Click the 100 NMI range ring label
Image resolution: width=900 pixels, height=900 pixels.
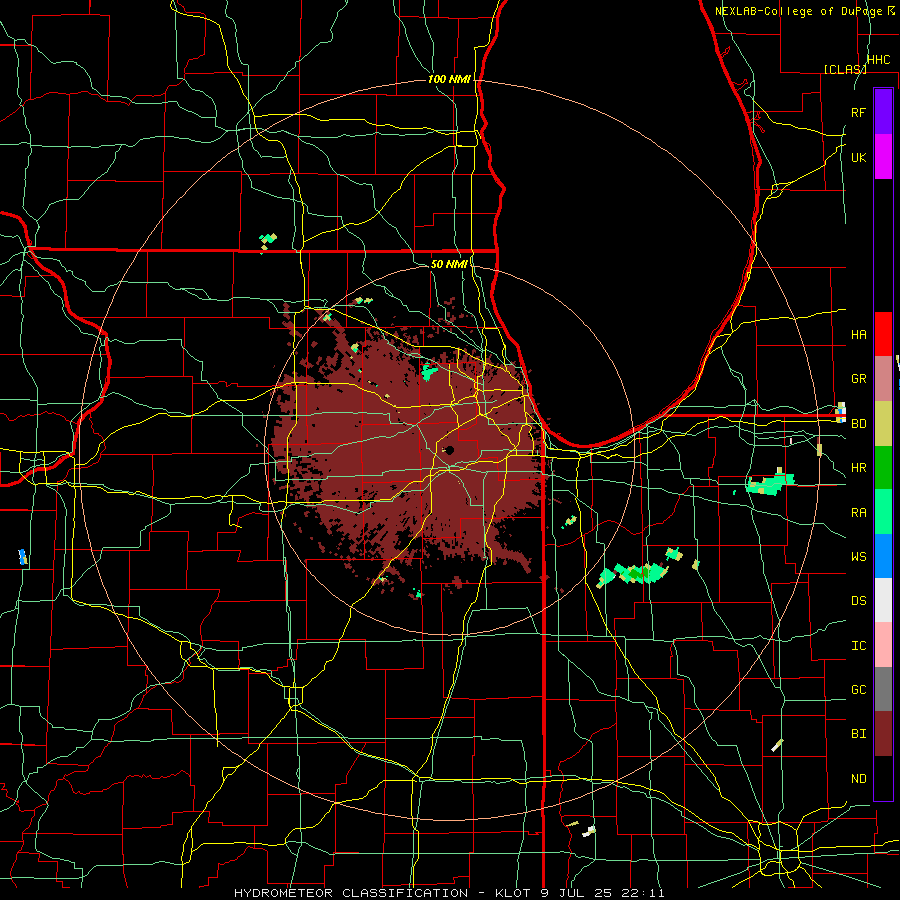click(449, 79)
